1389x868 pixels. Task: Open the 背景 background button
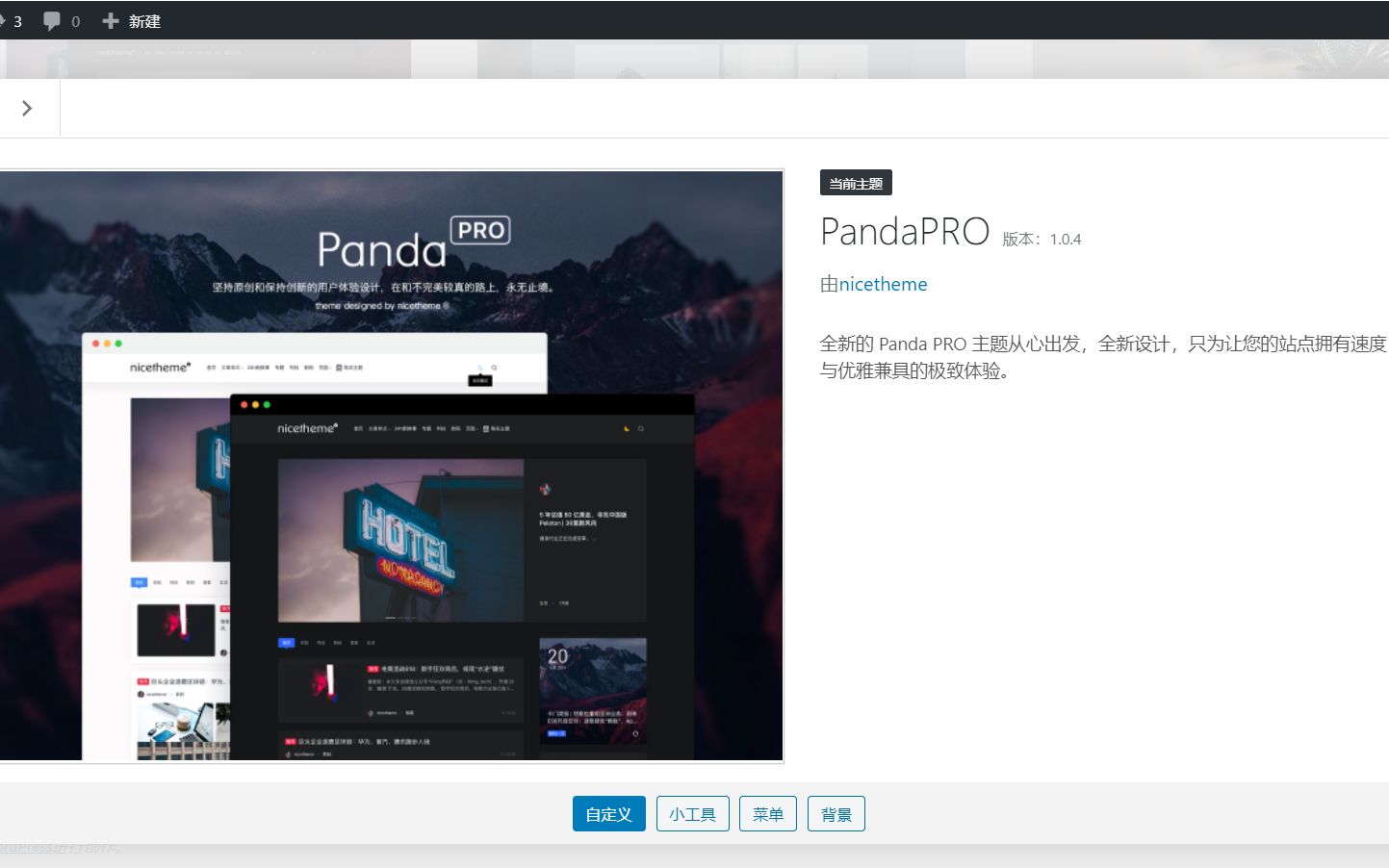point(836,814)
